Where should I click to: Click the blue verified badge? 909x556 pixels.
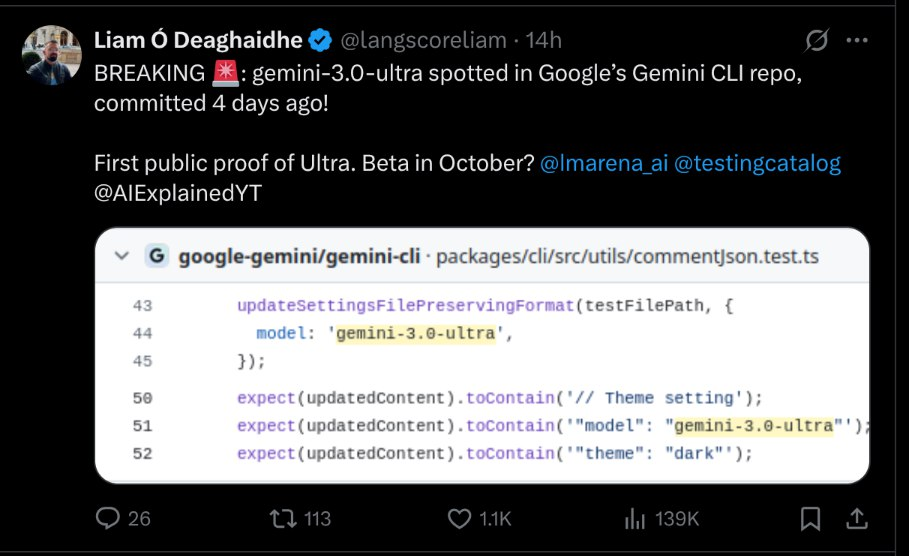pyautogui.click(x=320, y=41)
